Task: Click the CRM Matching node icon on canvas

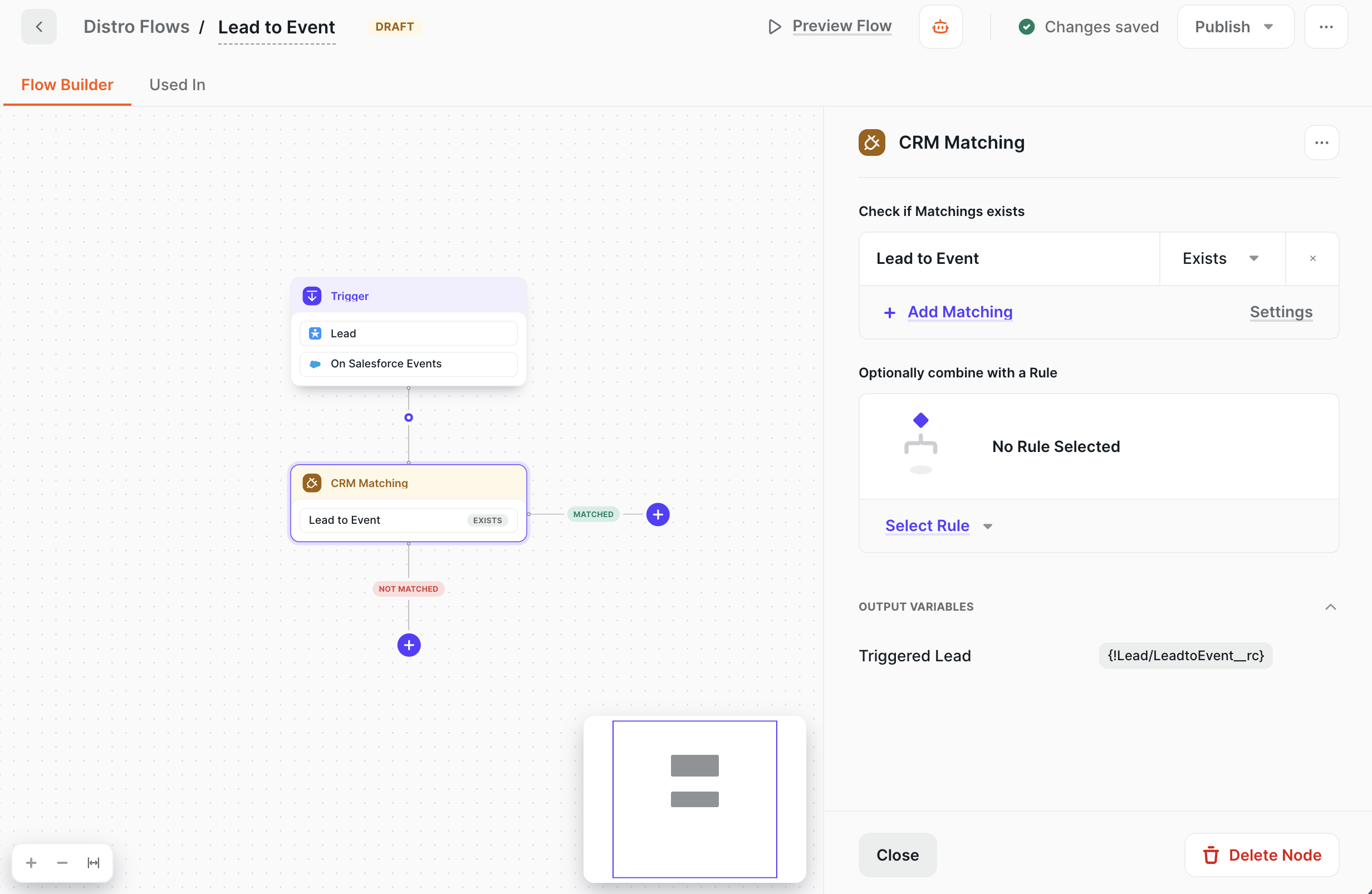Action: pyautogui.click(x=312, y=483)
